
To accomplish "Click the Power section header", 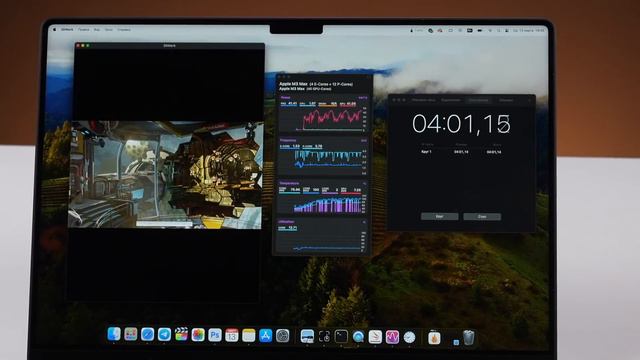I will (286, 98).
